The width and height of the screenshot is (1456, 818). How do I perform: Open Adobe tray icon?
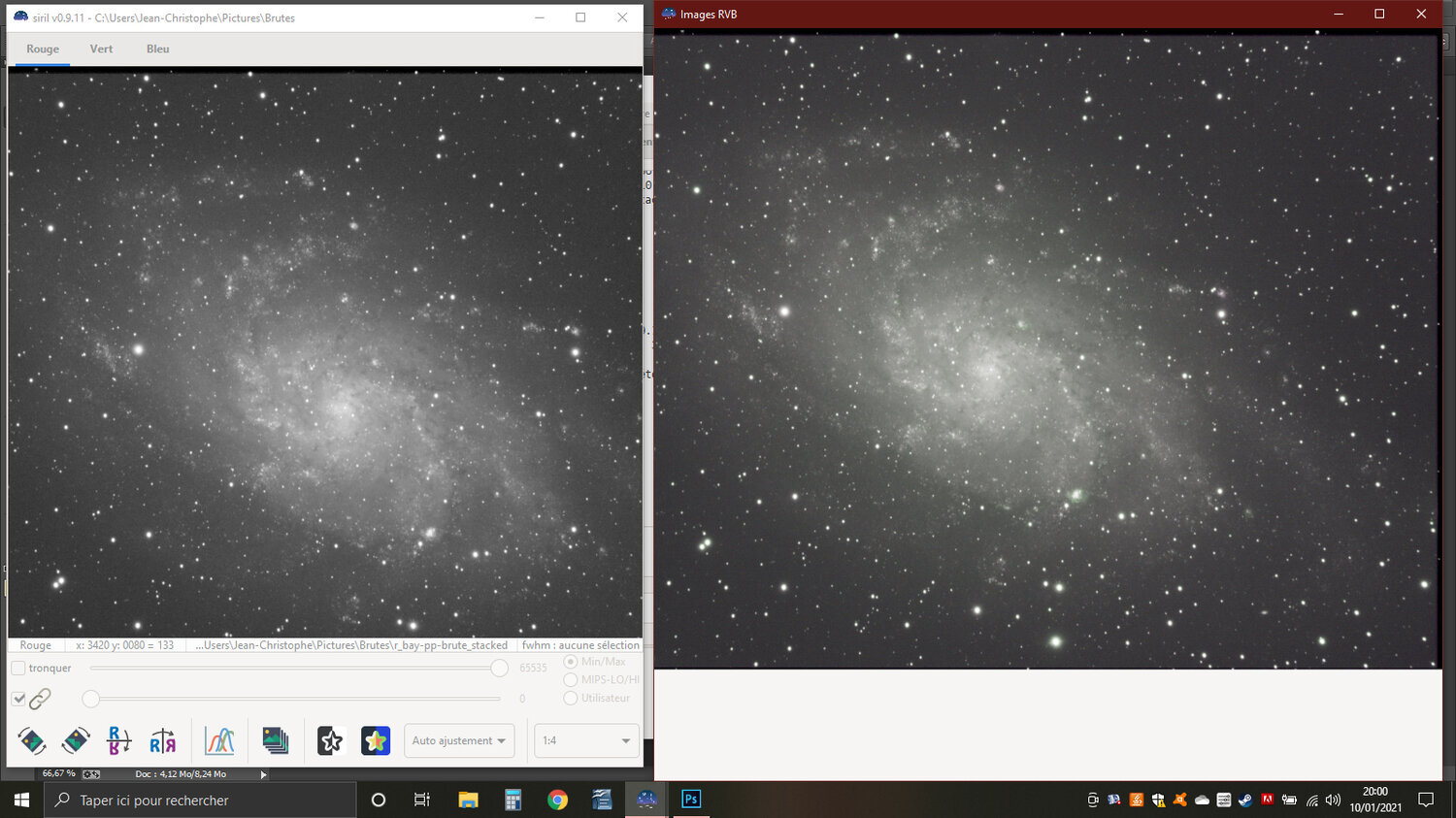1268,800
